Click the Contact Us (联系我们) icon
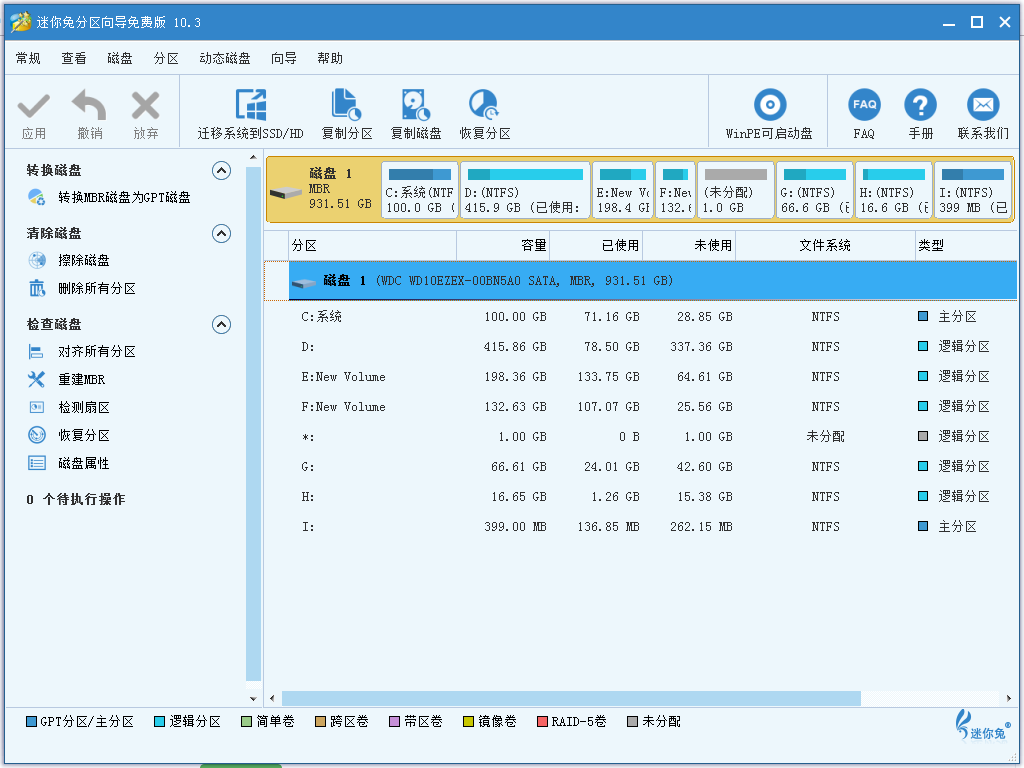 coord(982,106)
